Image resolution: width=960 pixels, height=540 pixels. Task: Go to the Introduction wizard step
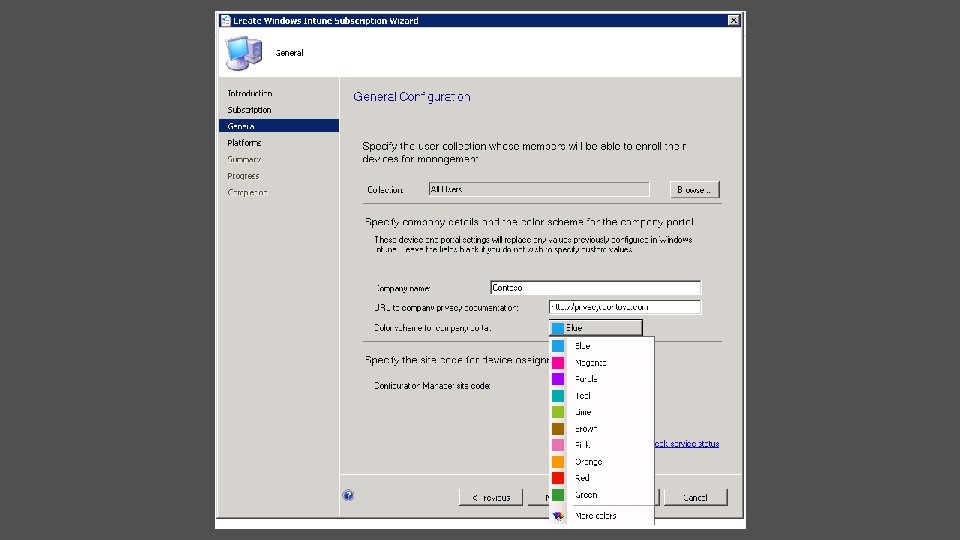pyautogui.click(x=250, y=93)
